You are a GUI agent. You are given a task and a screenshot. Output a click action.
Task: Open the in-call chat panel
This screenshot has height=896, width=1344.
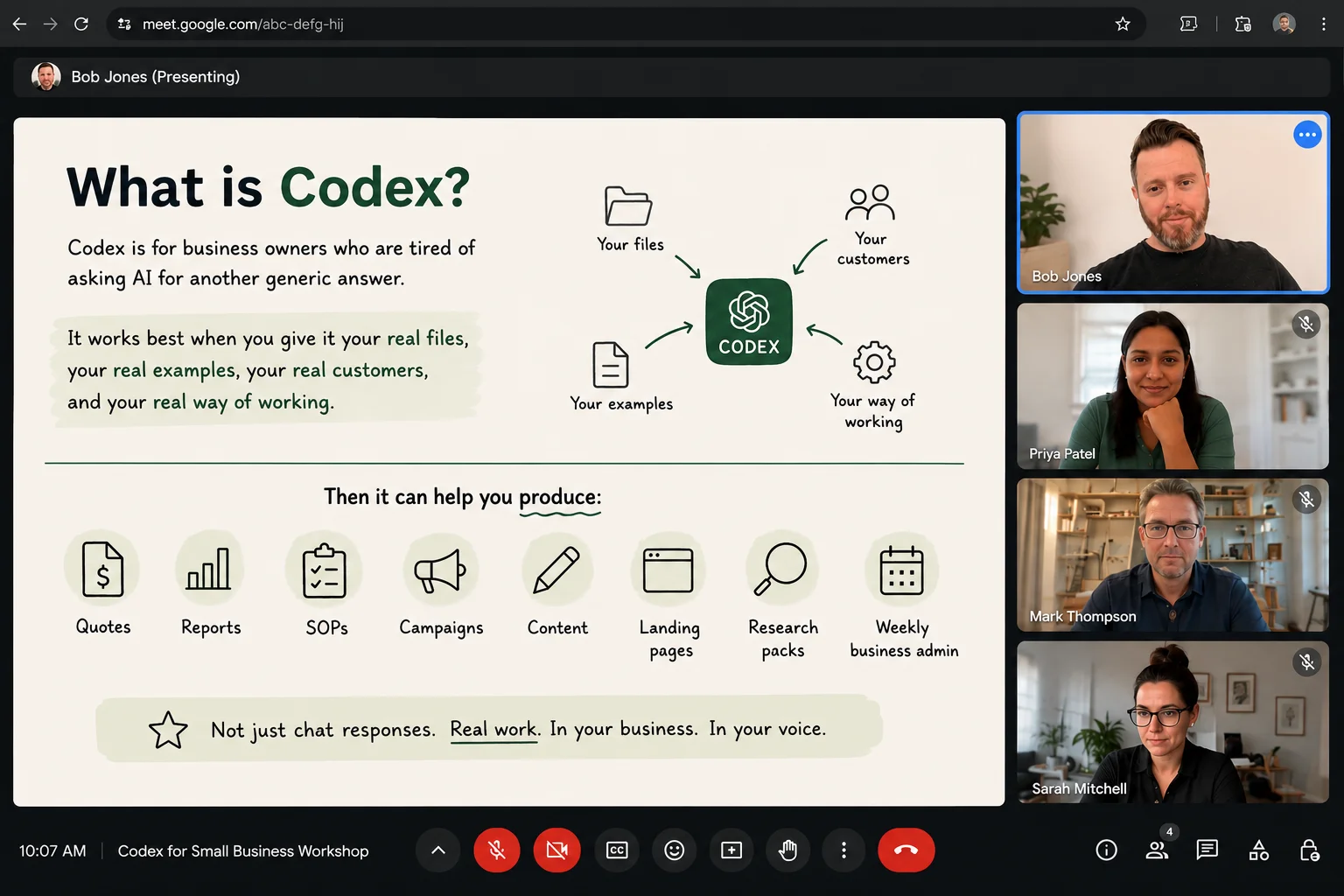tap(1207, 850)
